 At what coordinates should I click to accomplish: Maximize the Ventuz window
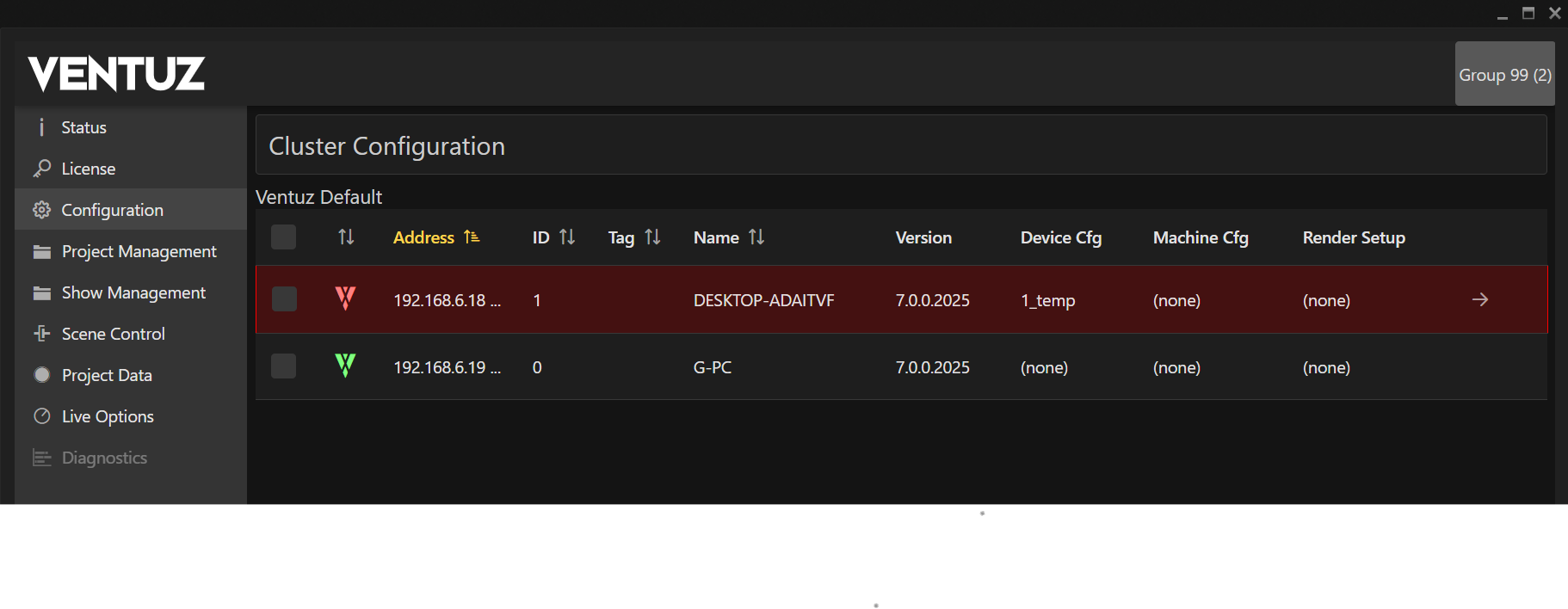[1528, 13]
